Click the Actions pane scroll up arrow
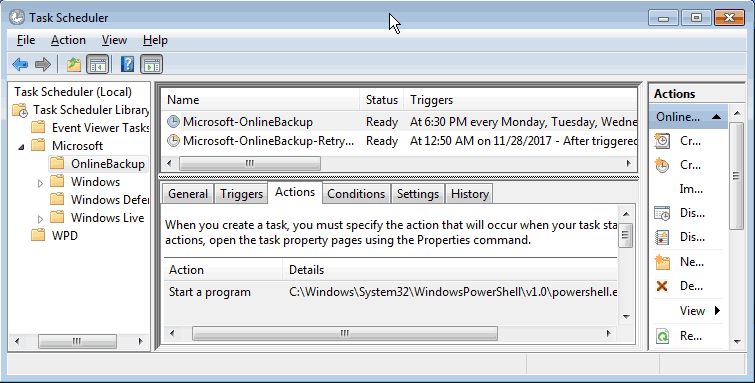Screen dimensions: 755x383 [x=737, y=114]
